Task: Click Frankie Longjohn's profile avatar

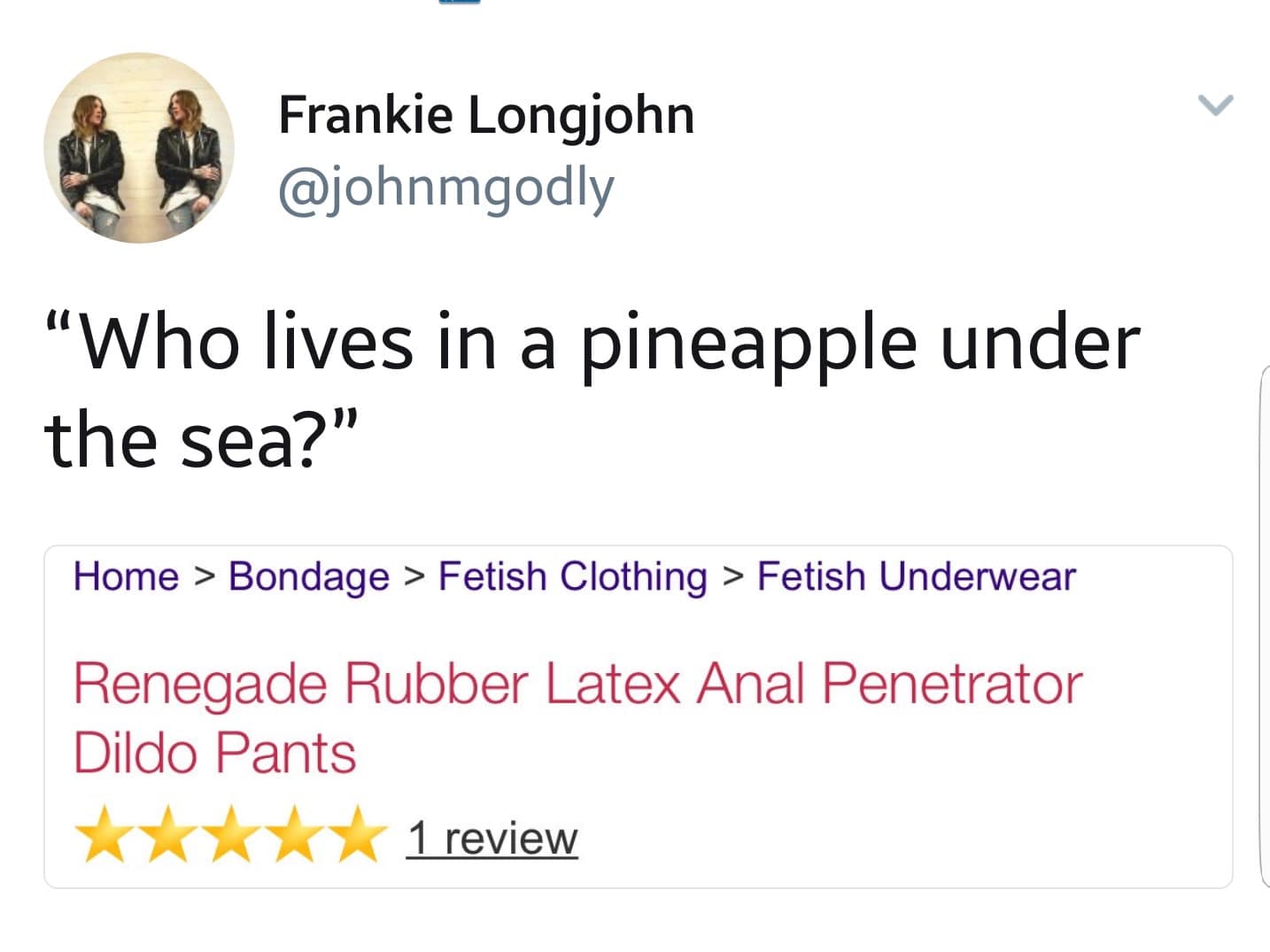Action: click(139, 148)
